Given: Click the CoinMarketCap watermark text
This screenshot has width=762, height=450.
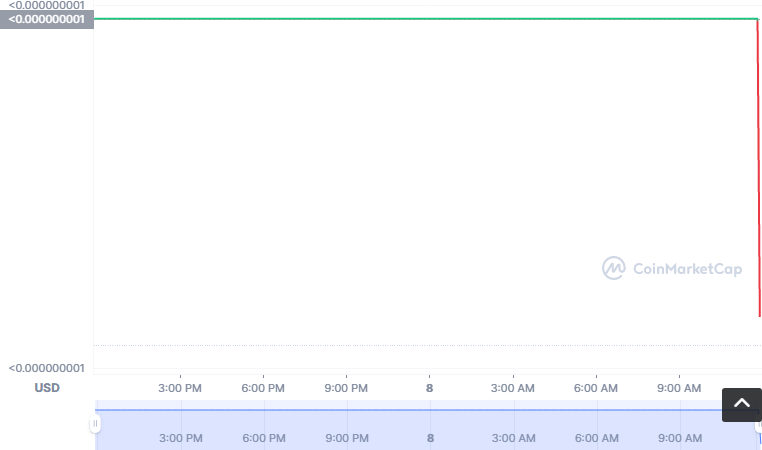Looking at the screenshot, I should [x=688, y=268].
